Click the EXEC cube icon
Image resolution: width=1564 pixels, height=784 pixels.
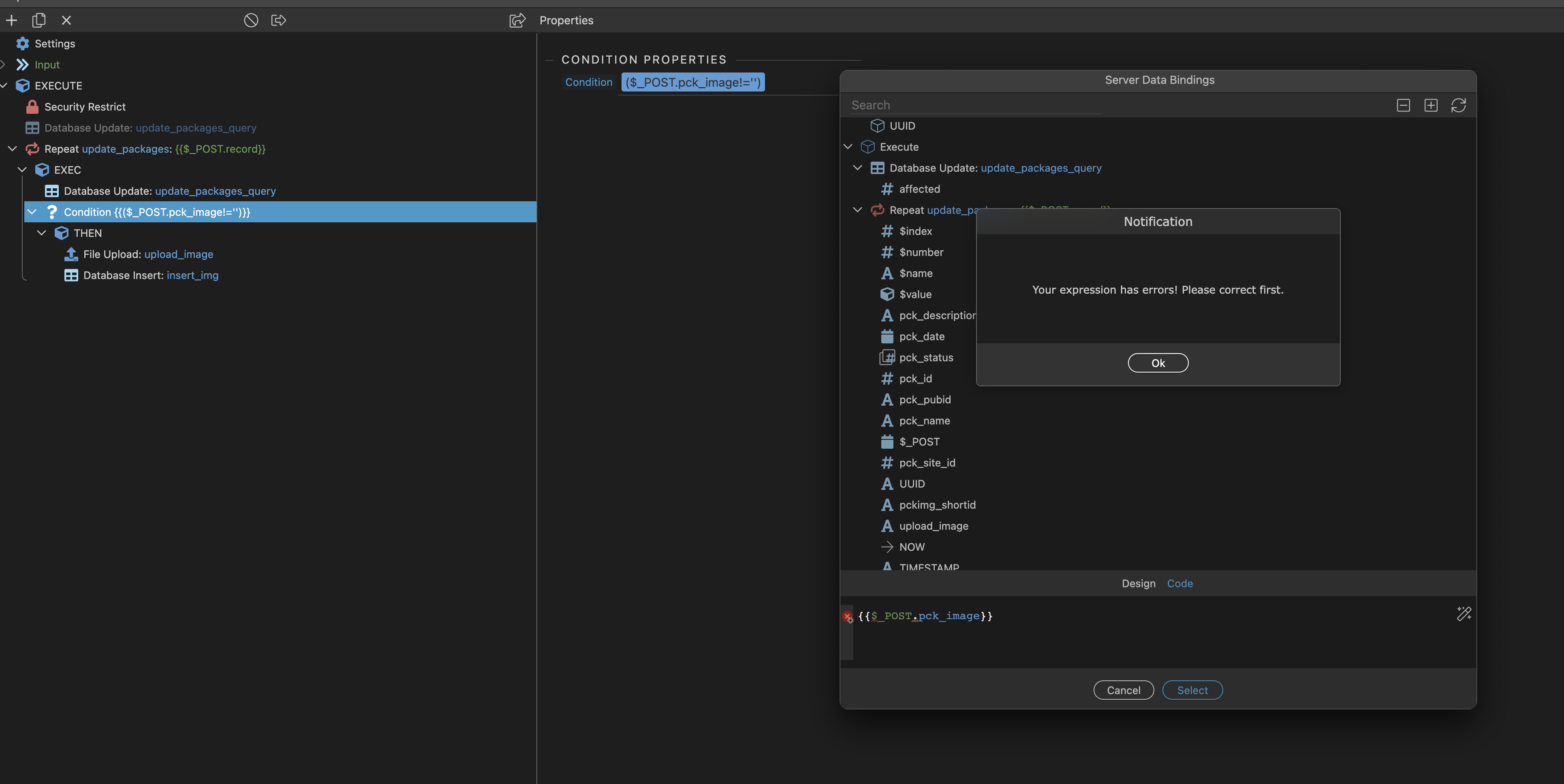click(42, 170)
